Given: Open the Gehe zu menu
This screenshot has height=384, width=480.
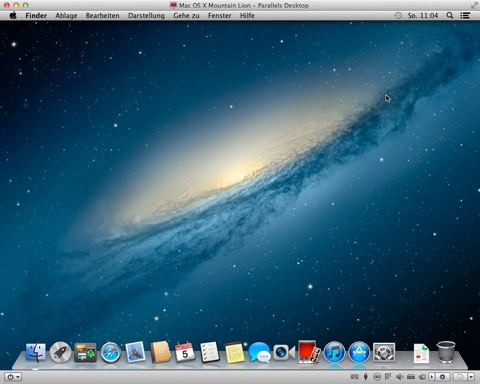Looking at the screenshot, I should coord(186,16).
